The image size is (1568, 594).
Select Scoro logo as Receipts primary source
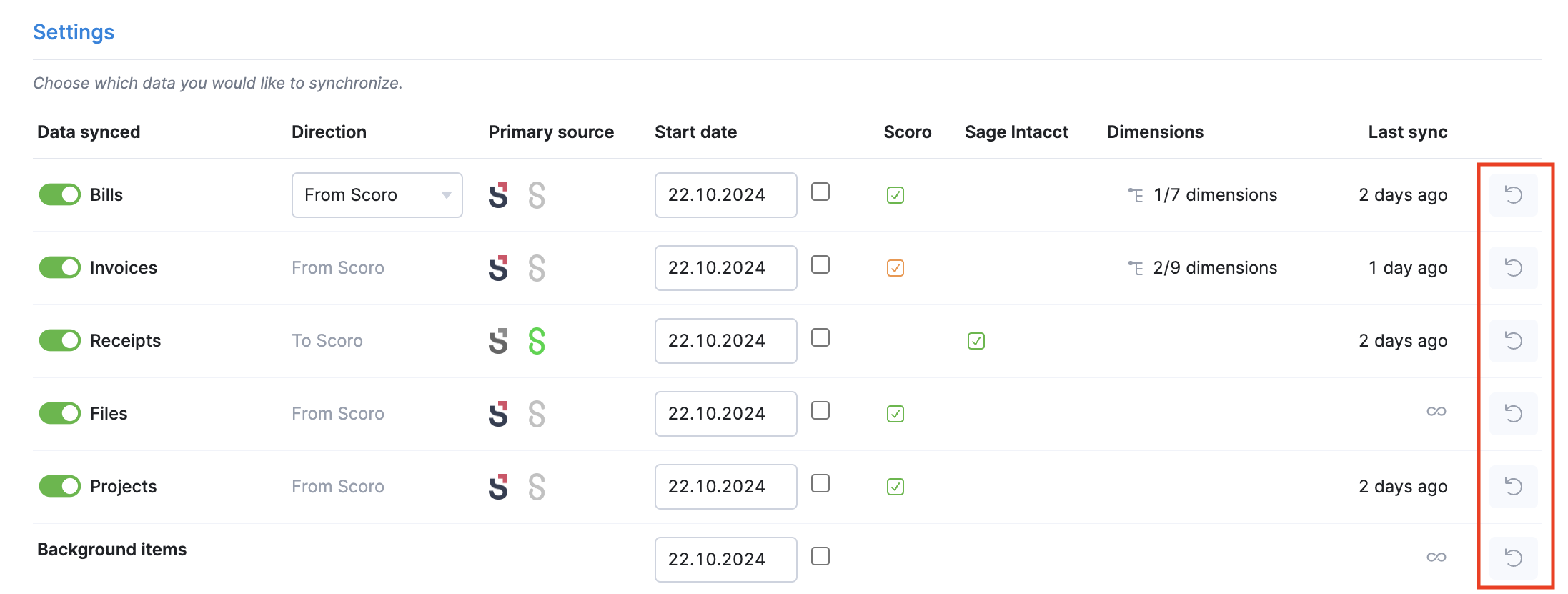pyautogui.click(x=498, y=341)
